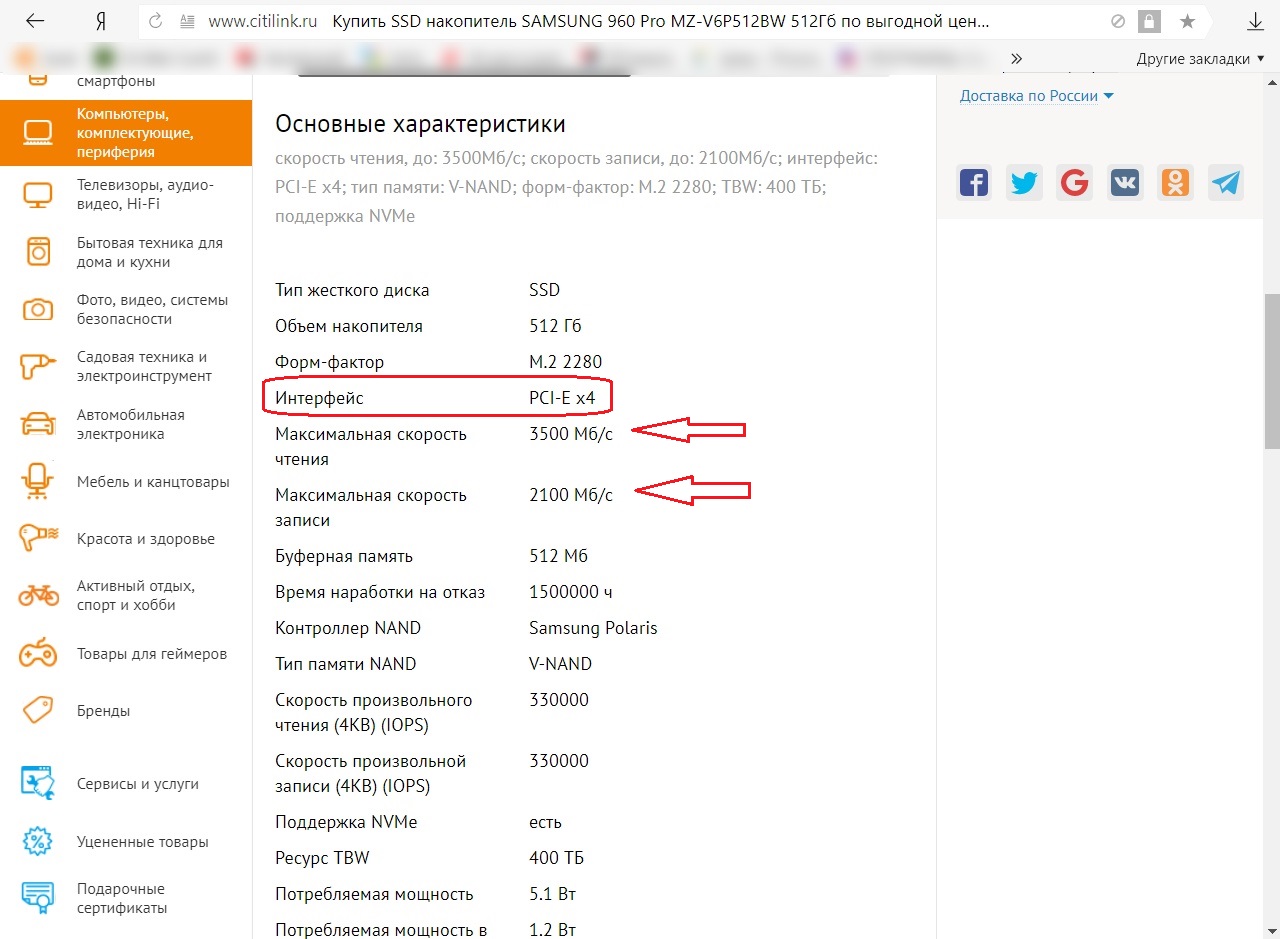The height and width of the screenshot is (939, 1280).
Task: Reload the page with the refresh icon
Action: coord(156,21)
